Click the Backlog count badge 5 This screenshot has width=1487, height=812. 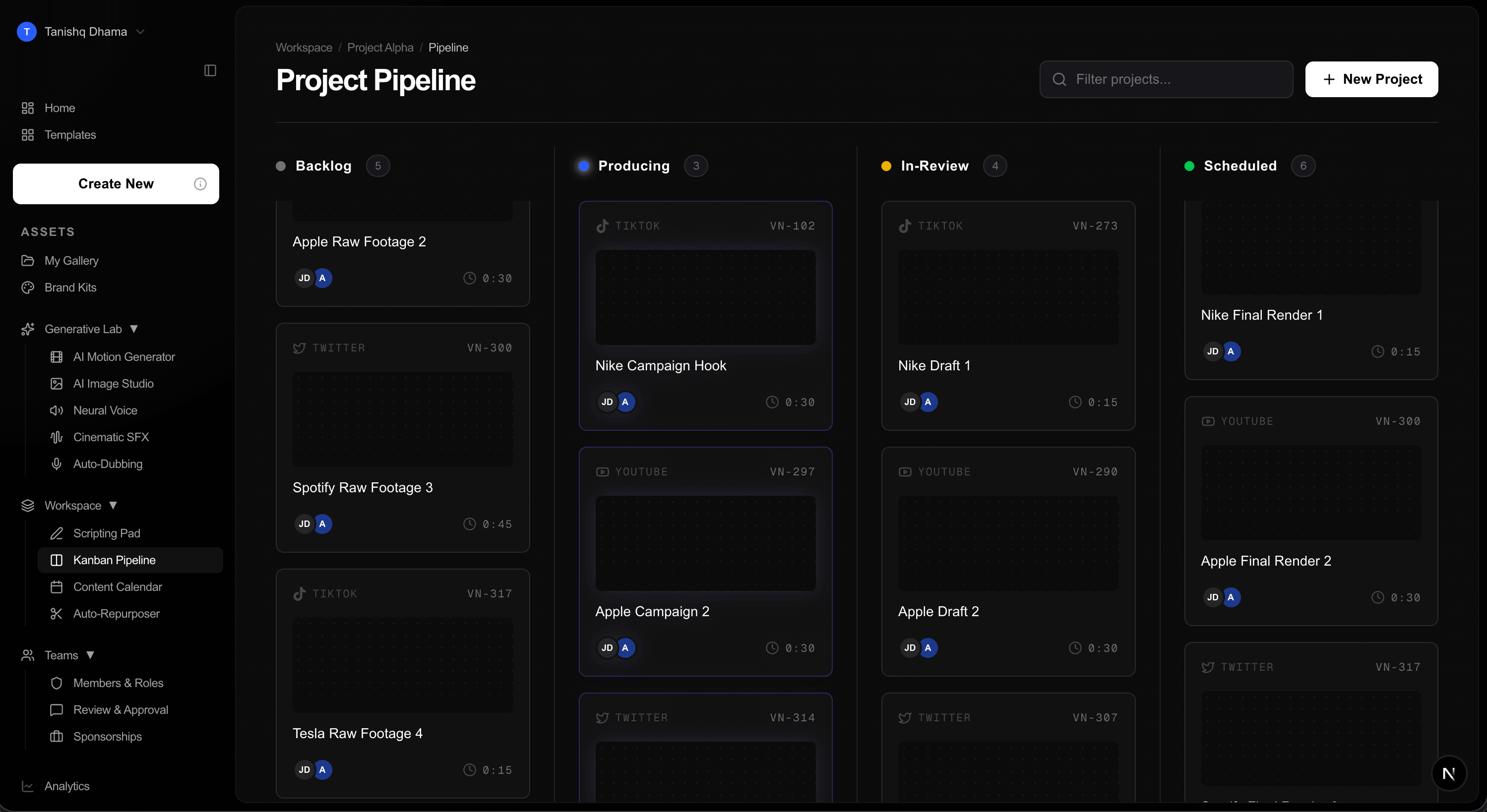click(378, 166)
